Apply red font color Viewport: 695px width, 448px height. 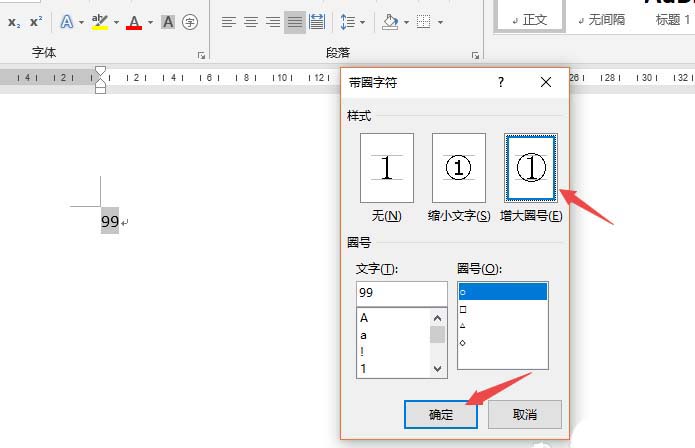pyautogui.click(x=134, y=22)
